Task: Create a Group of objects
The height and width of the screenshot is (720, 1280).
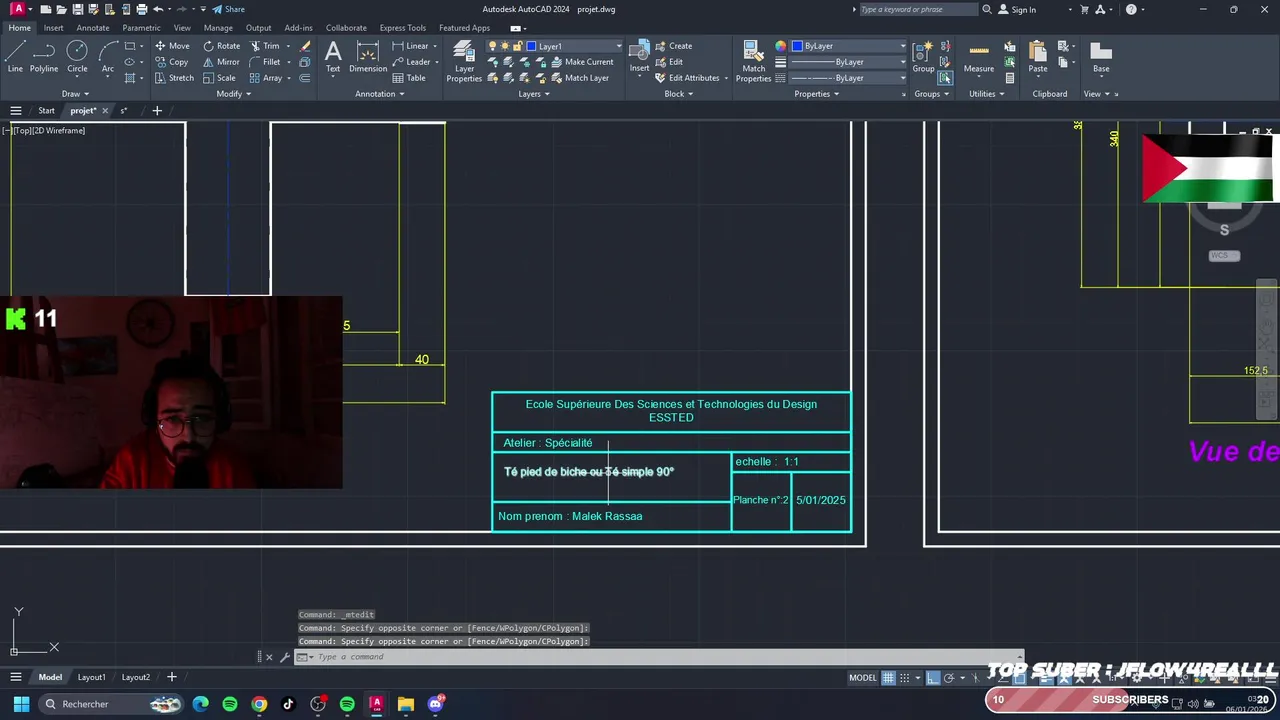Action: point(923,57)
